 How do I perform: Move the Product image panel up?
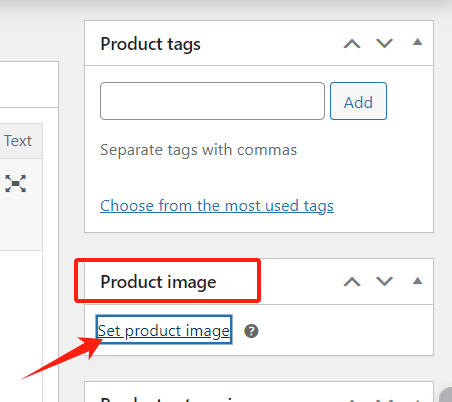(352, 282)
